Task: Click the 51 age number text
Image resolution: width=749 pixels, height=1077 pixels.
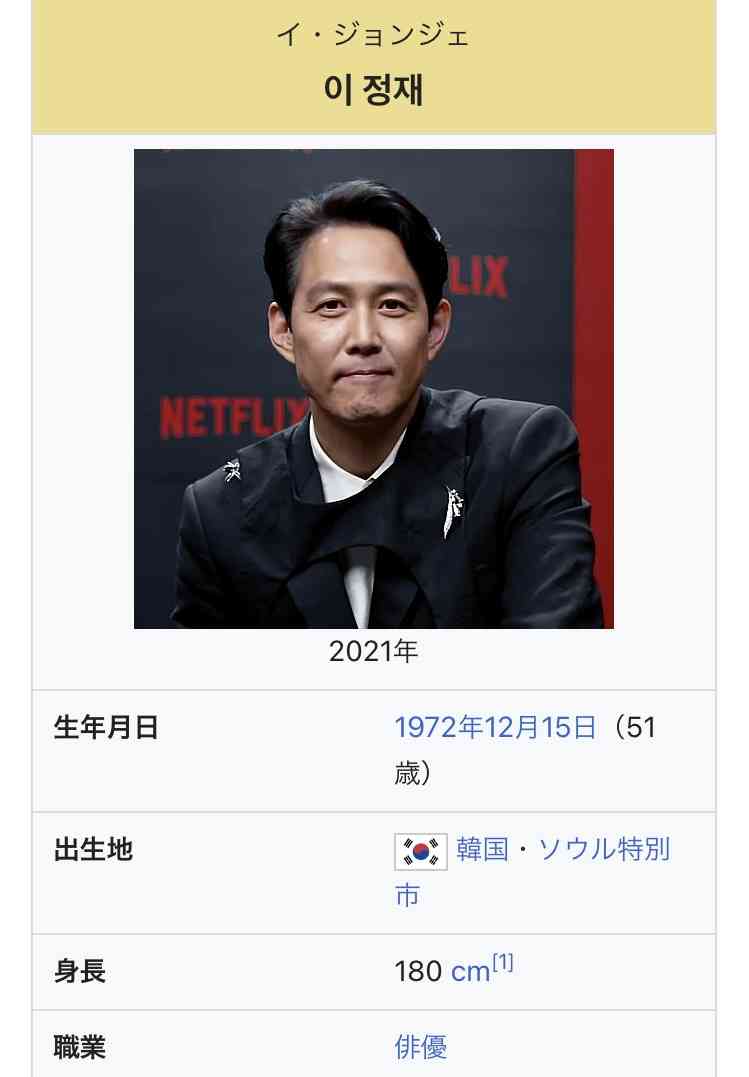Action: pos(641,727)
